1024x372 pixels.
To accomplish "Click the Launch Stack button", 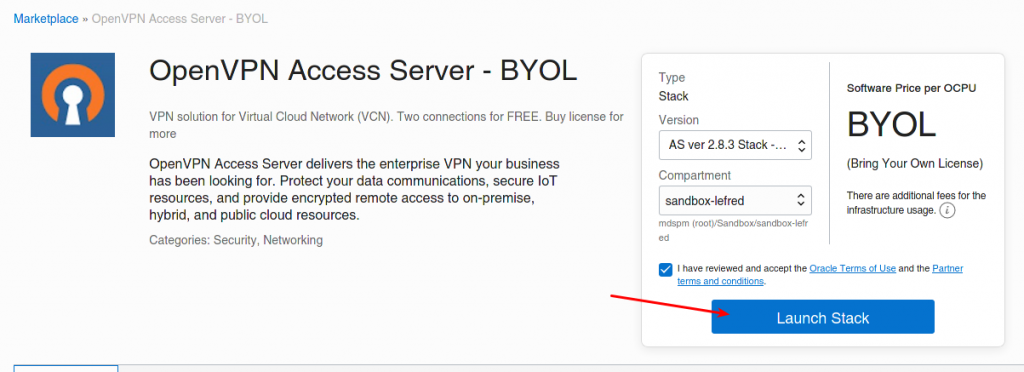I will pos(823,318).
